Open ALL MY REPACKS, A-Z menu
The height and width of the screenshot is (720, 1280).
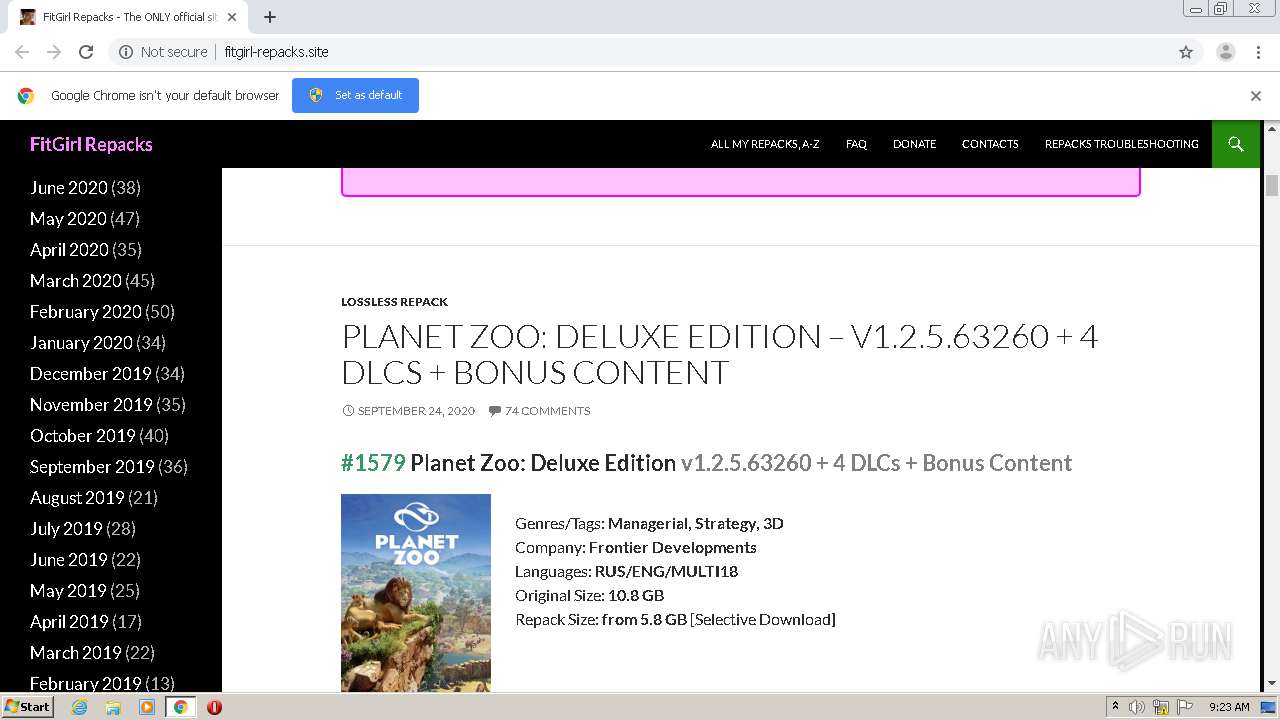point(765,144)
